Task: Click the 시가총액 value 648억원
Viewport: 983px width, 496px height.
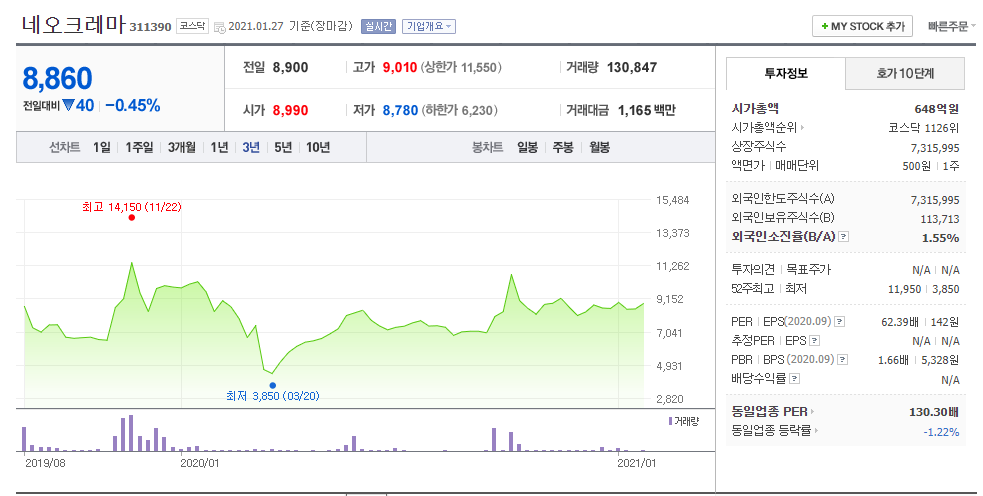Action: click(937, 109)
